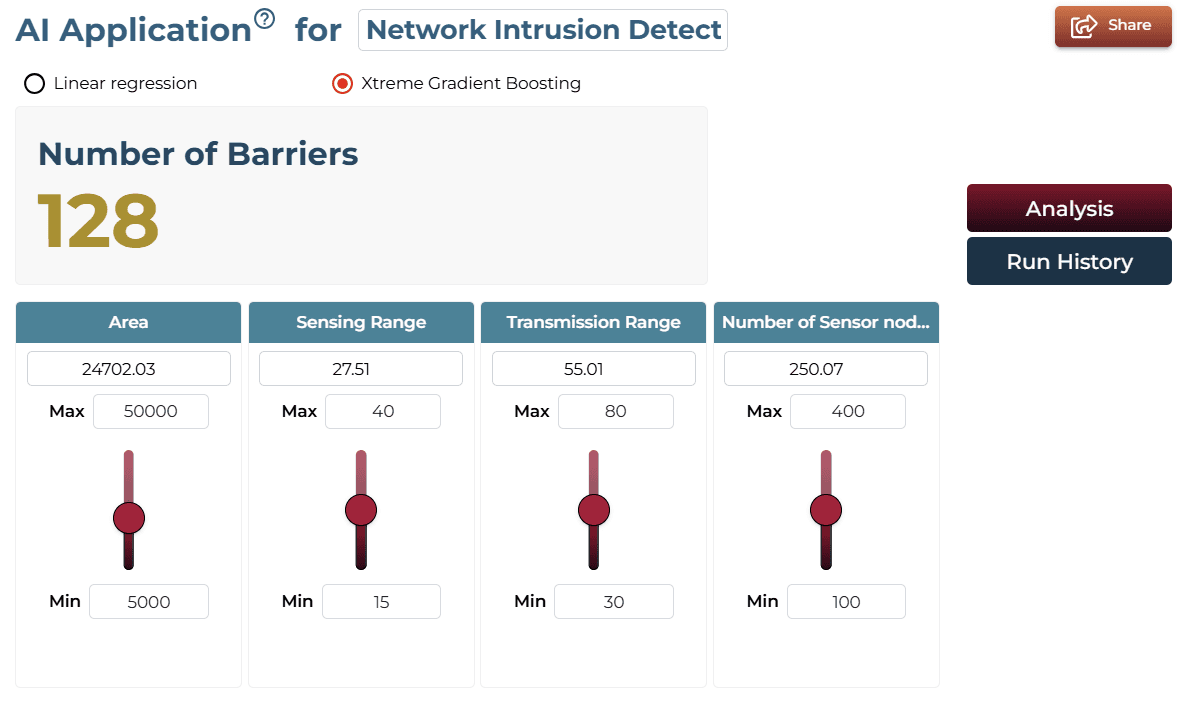This screenshot has width=1178, height=701.
Task: Click the Network Intrusion Detect name field
Action: tap(542, 30)
